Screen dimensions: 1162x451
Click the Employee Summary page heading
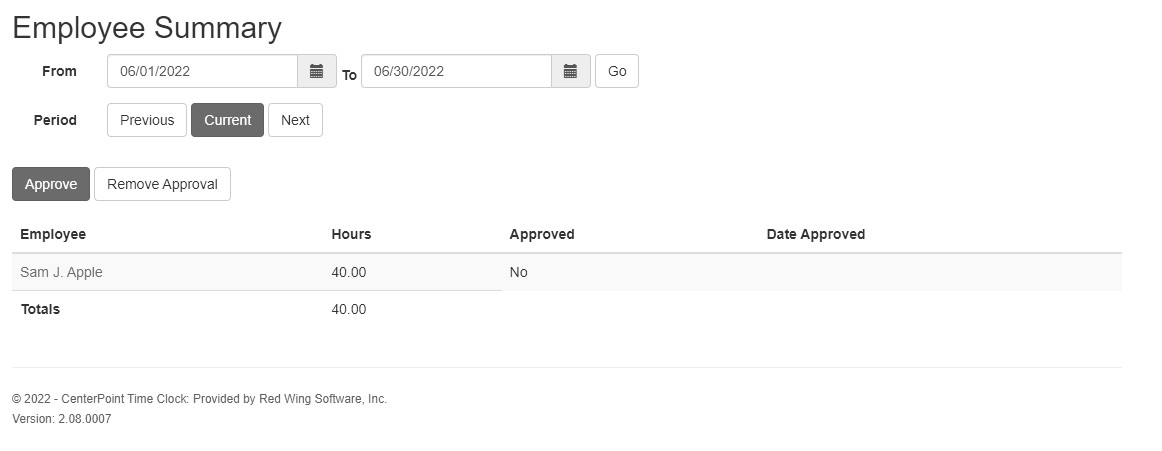click(x=147, y=28)
